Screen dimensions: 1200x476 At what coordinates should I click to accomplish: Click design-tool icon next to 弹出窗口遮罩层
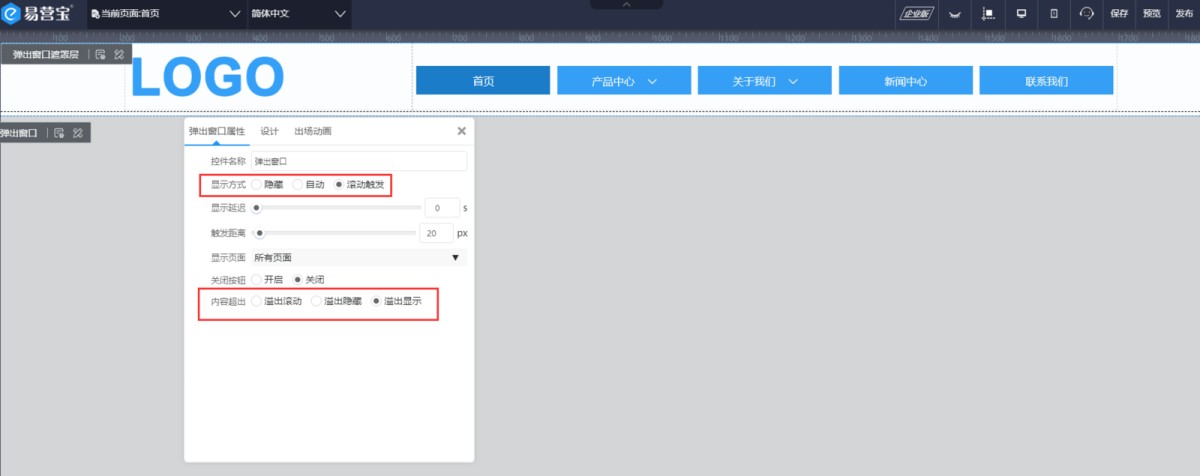pos(119,55)
